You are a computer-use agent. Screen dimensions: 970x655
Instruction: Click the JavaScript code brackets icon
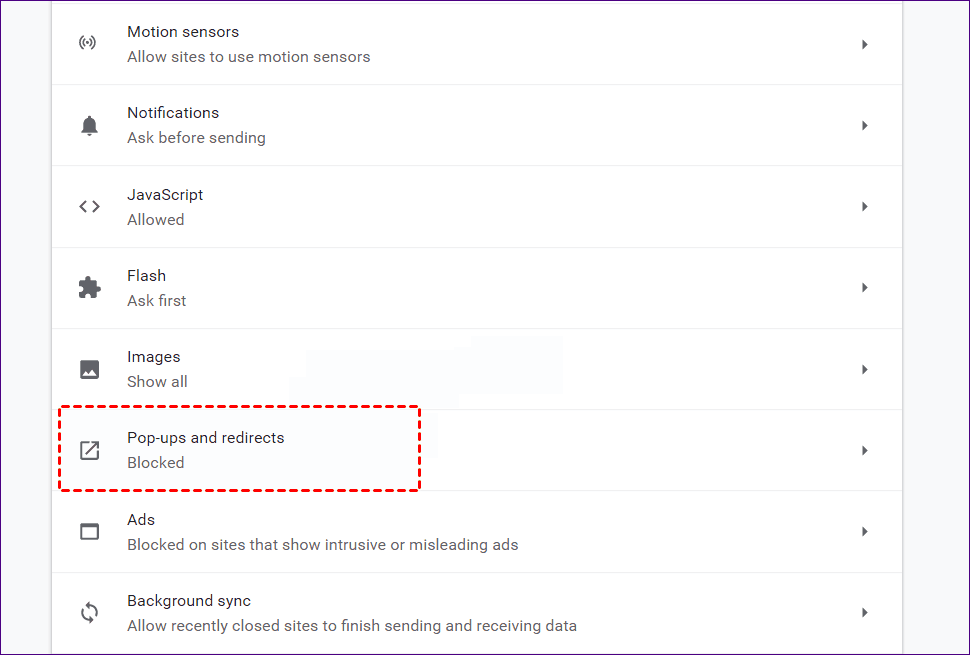(x=89, y=207)
